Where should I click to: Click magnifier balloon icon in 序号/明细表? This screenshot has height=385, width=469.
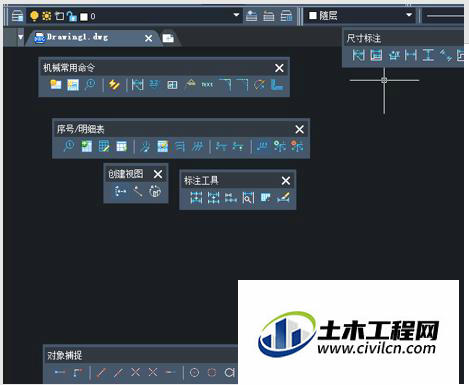[69, 146]
